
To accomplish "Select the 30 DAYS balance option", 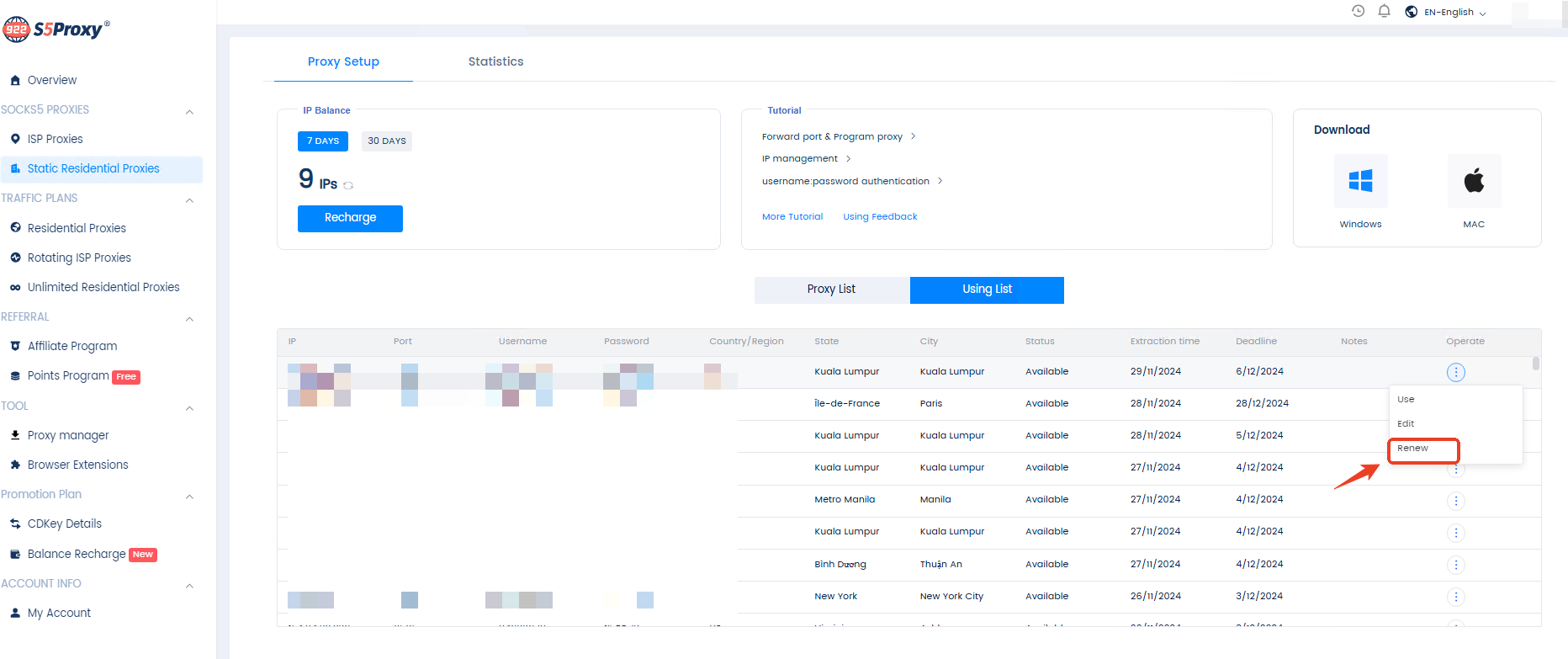I will pos(387,141).
